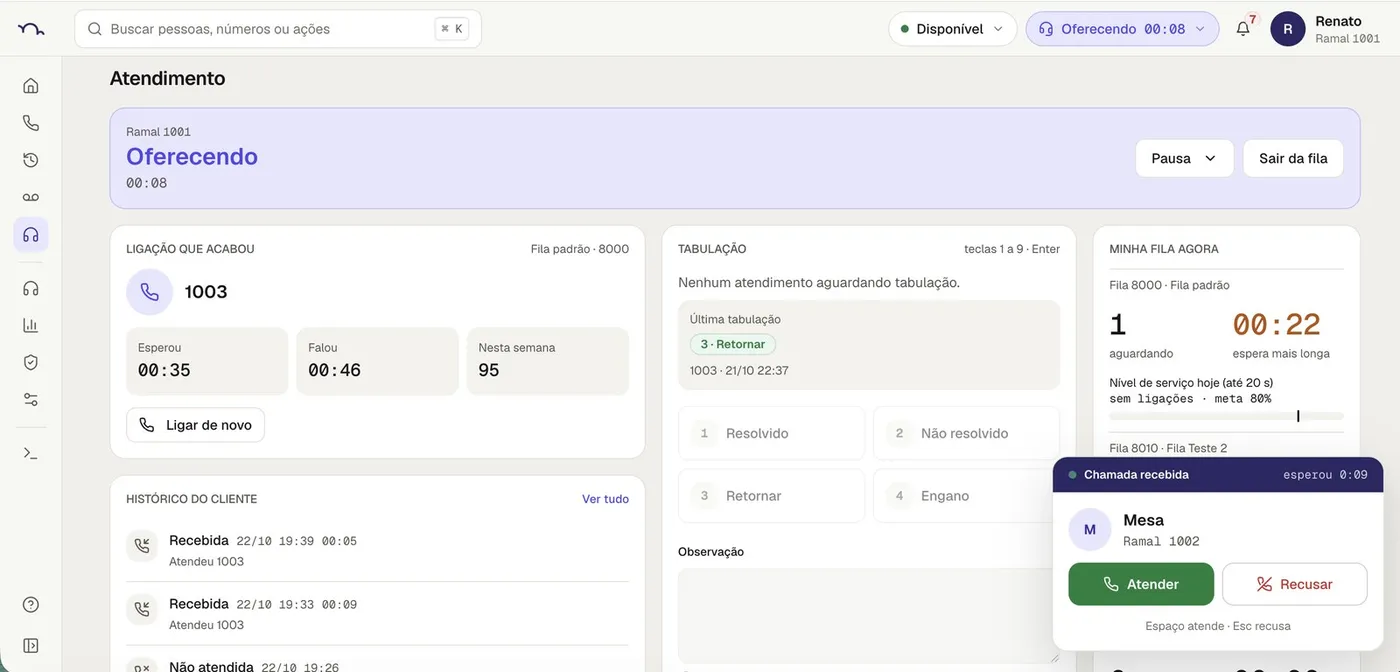Click the Mesa caller avatar with M
Image resolution: width=1400 pixels, height=672 pixels.
coord(1090,529)
